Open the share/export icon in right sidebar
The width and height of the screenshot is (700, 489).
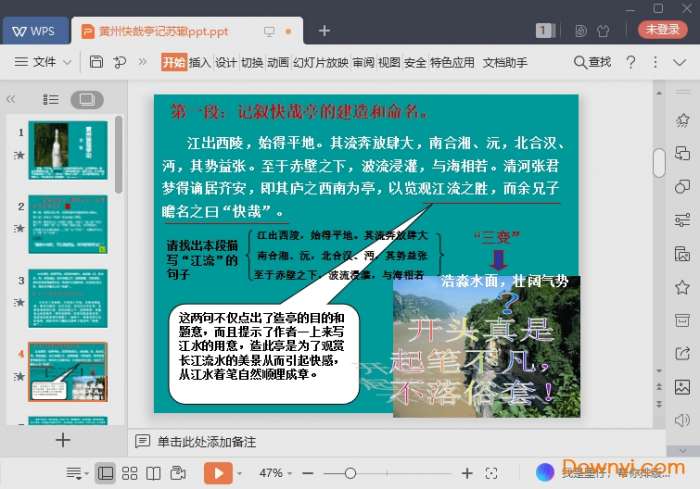click(682, 353)
